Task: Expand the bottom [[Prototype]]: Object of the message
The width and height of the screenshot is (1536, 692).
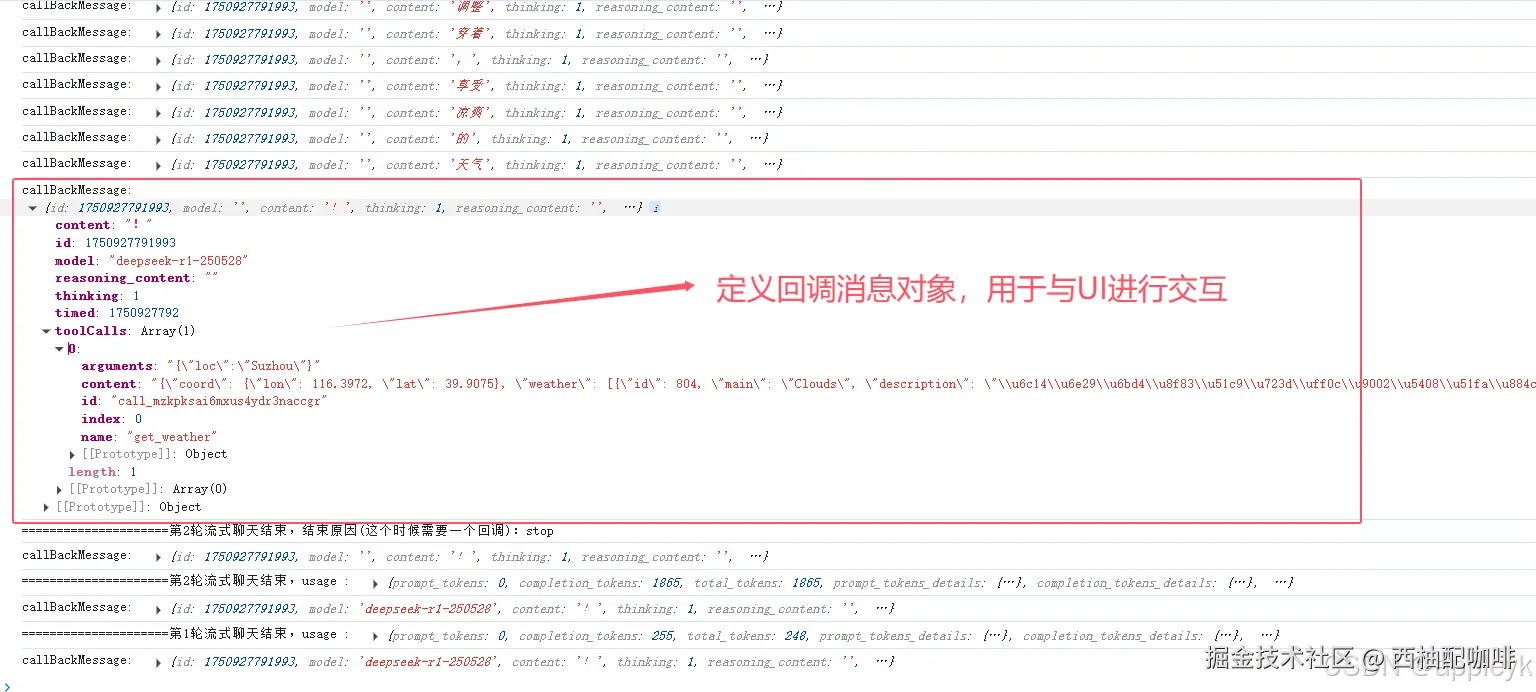Action: click(x=45, y=506)
